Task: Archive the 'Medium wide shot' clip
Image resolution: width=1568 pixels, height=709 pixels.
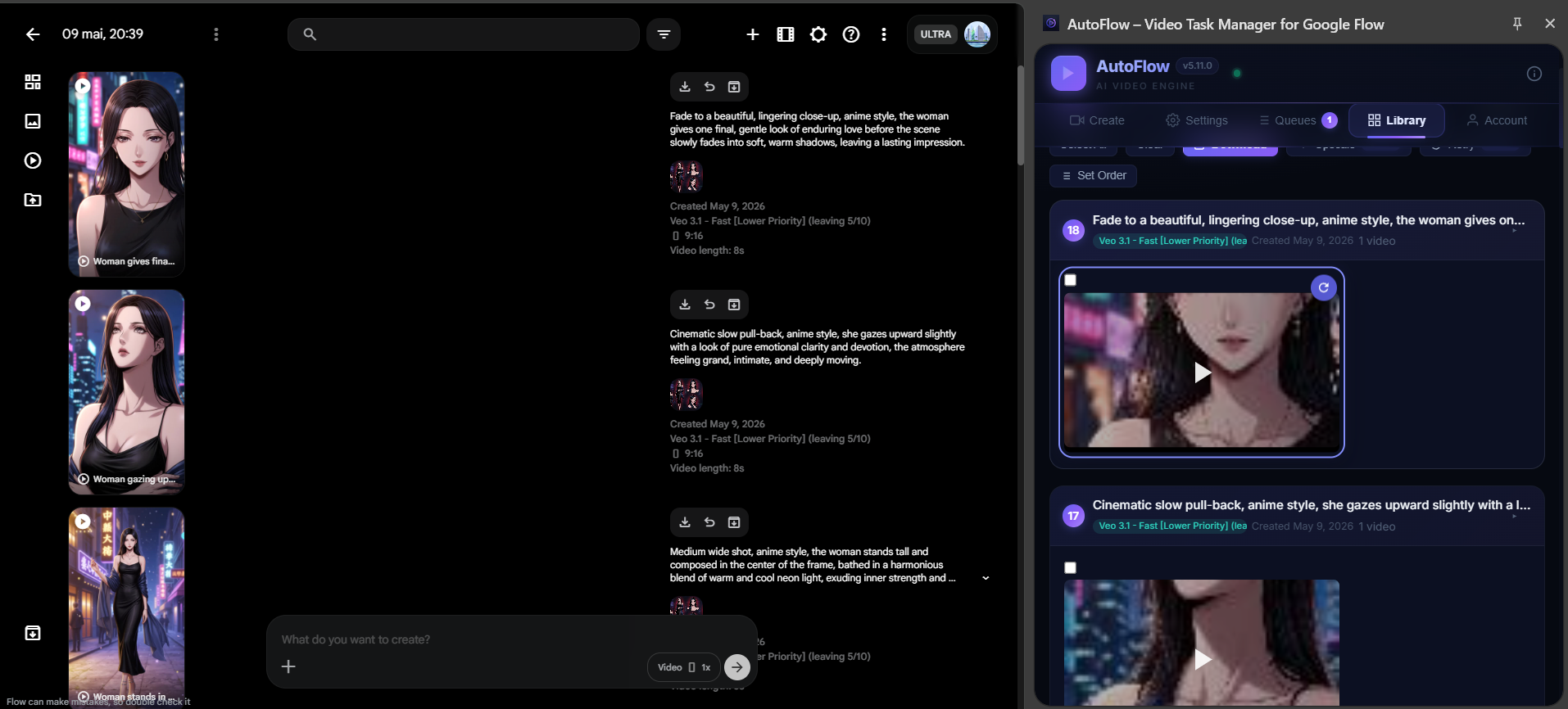Action: point(734,522)
